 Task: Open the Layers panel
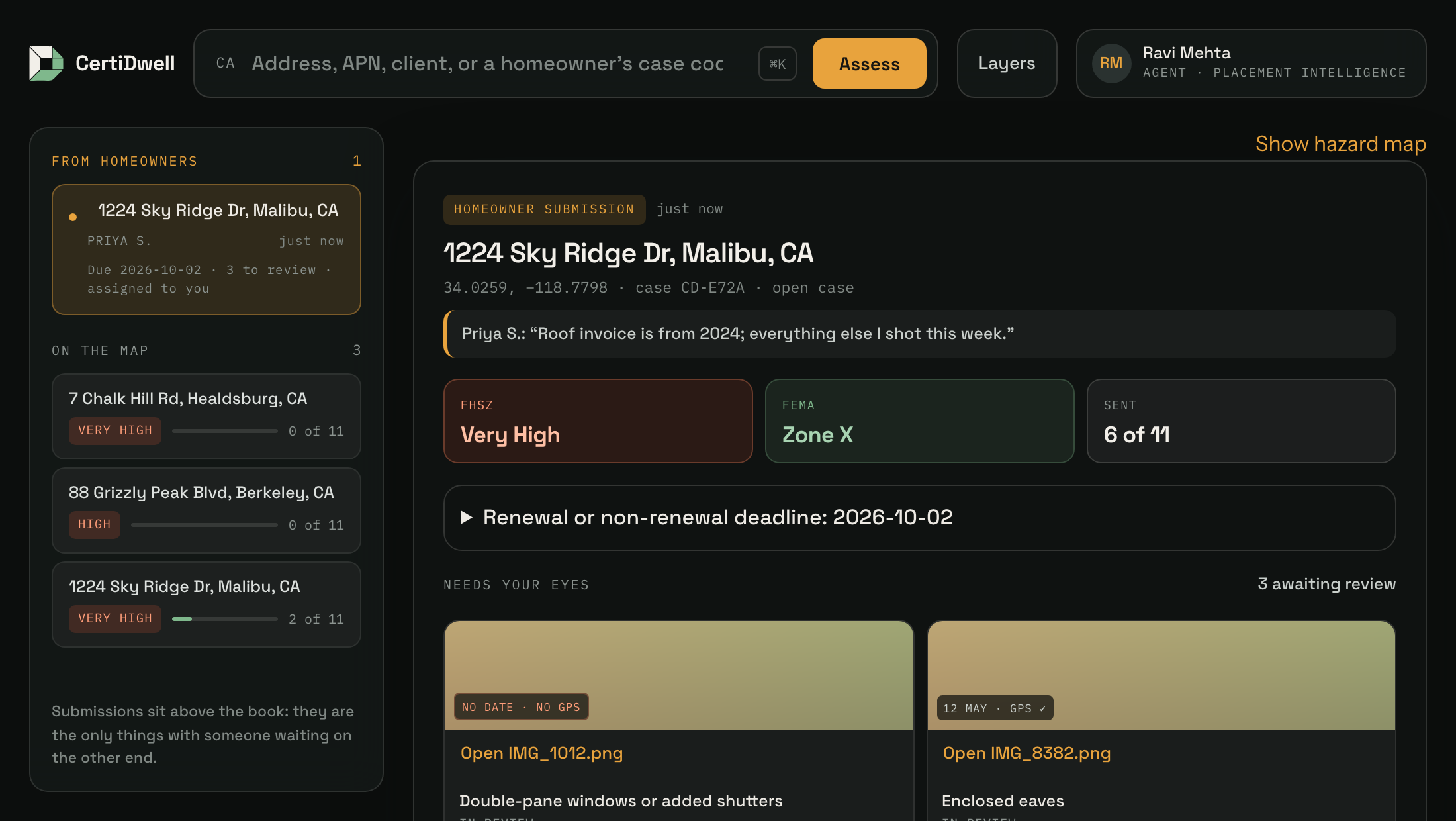[1007, 64]
